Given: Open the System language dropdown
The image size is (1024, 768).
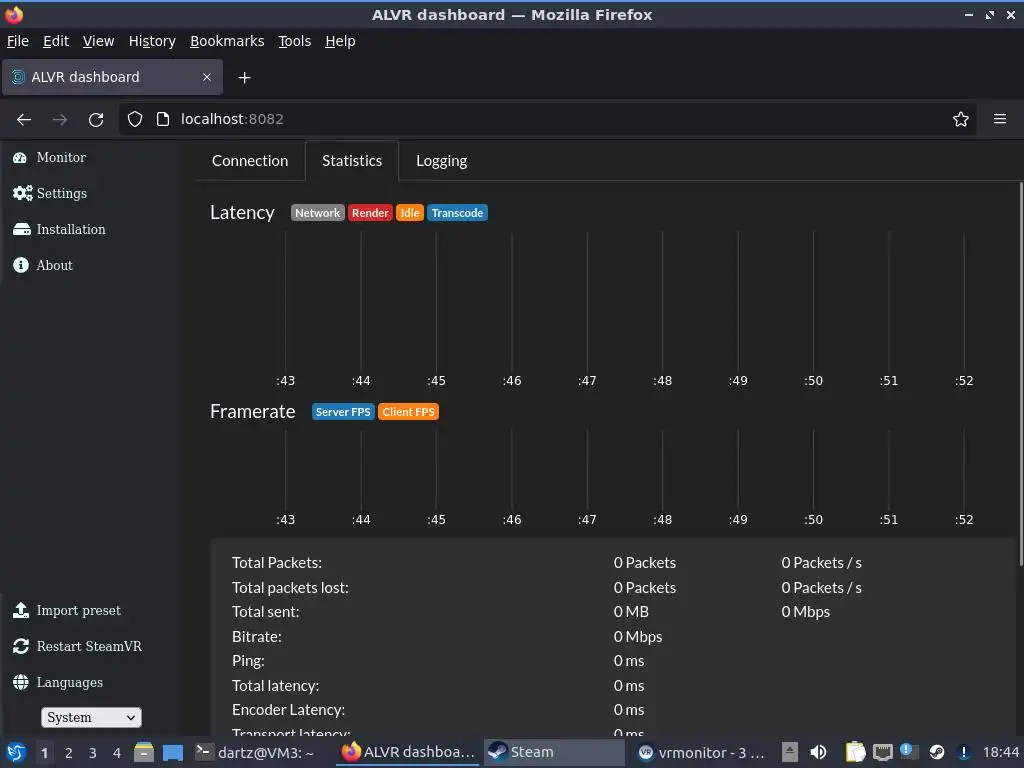Looking at the screenshot, I should click(x=91, y=717).
